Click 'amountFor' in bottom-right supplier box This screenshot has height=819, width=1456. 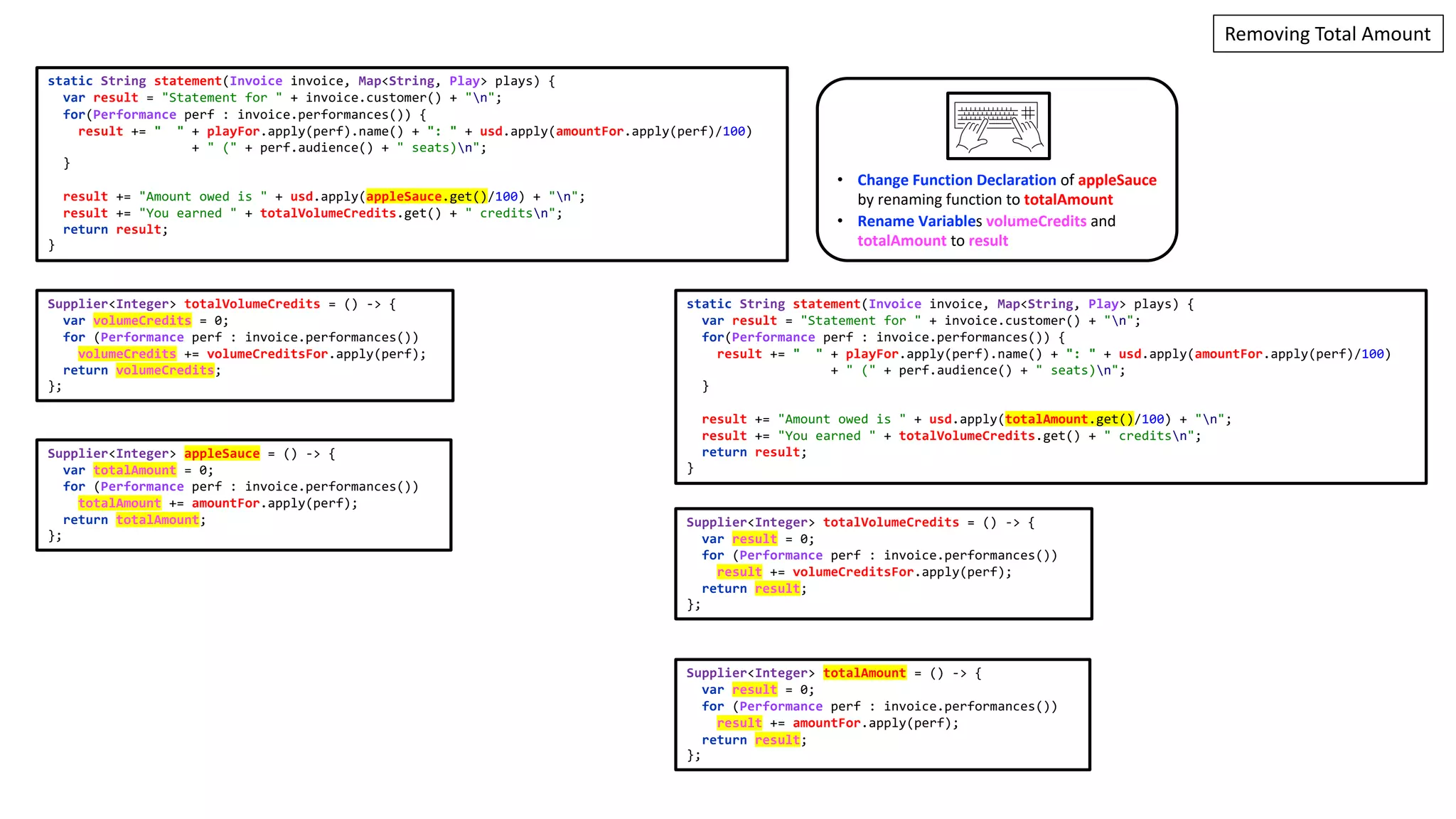pos(826,723)
